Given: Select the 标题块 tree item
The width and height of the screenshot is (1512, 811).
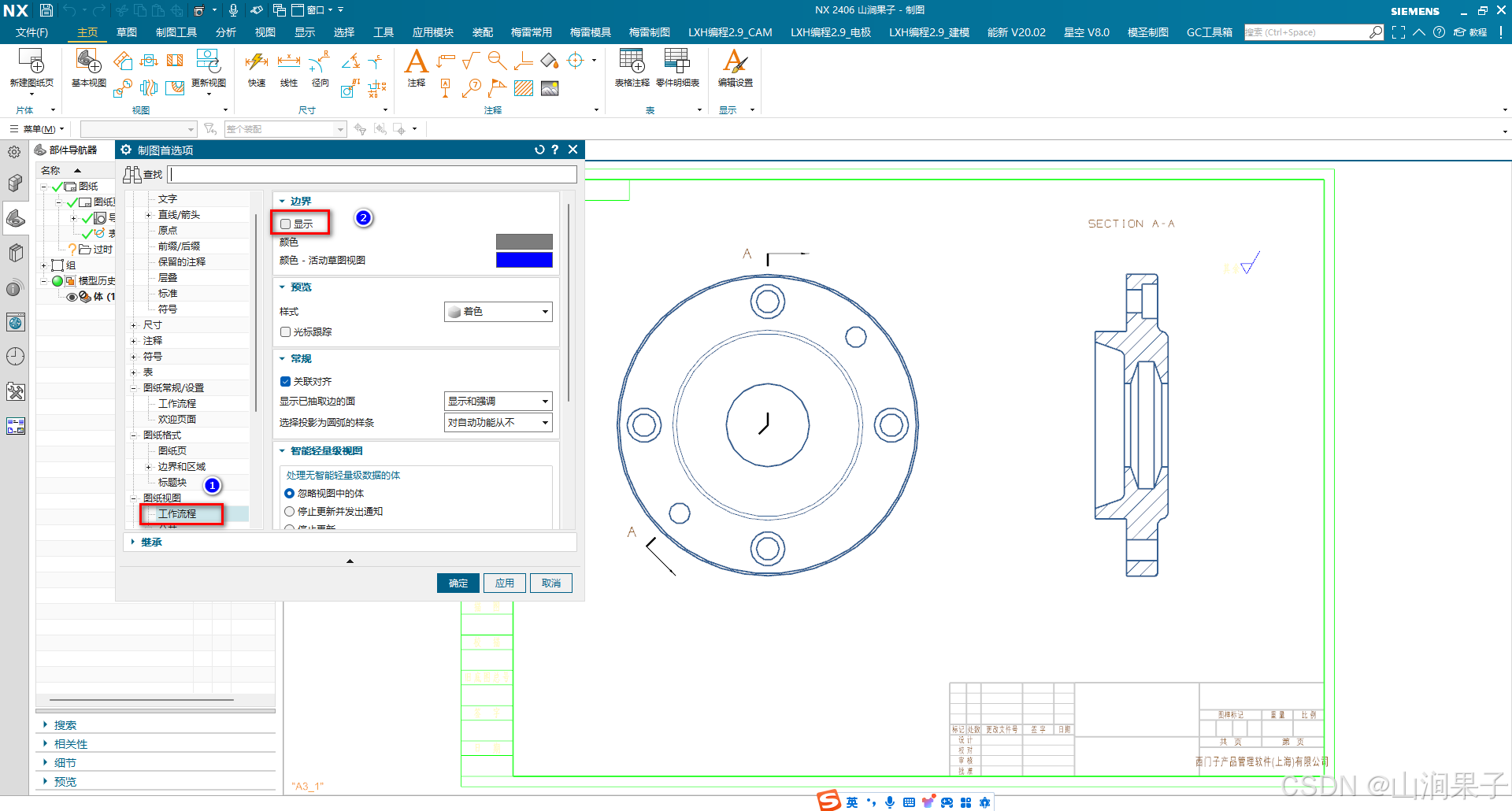Looking at the screenshot, I should (172, 483).
